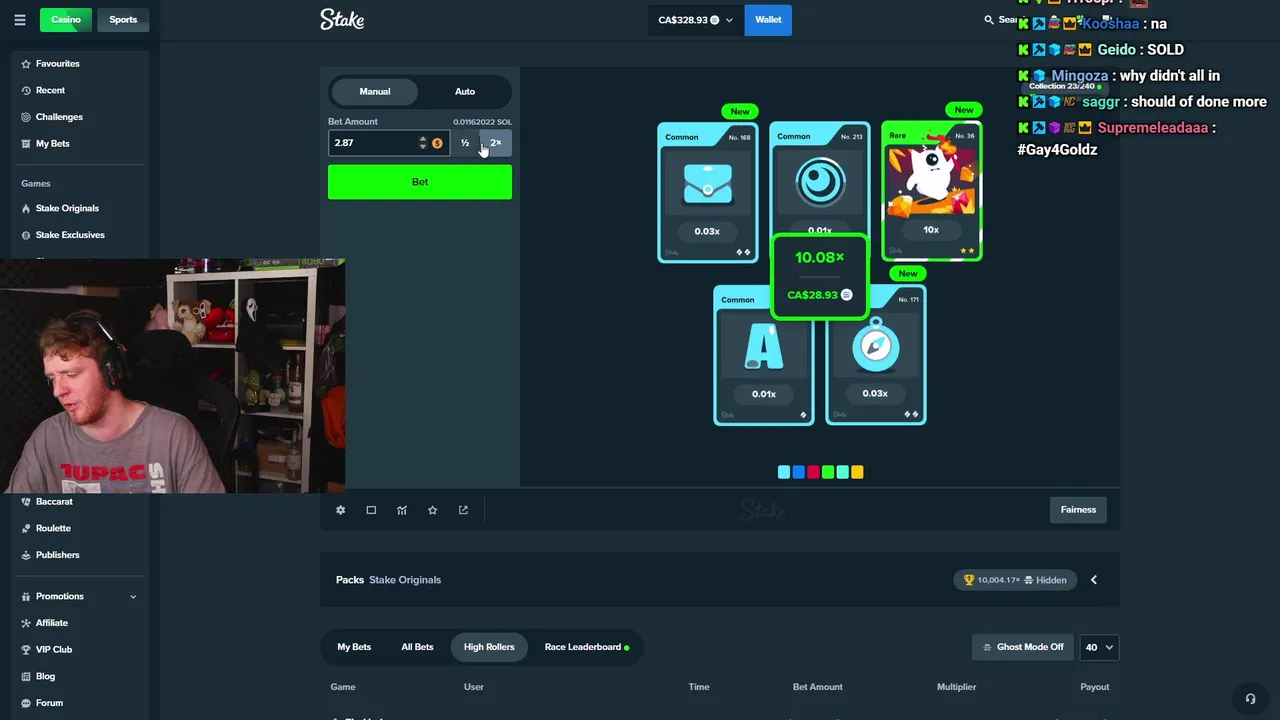The width and height of the screenshot is (1280, 720).
Task: Click the dollar coin currency icon in bet field
Action: click(437, 143)
